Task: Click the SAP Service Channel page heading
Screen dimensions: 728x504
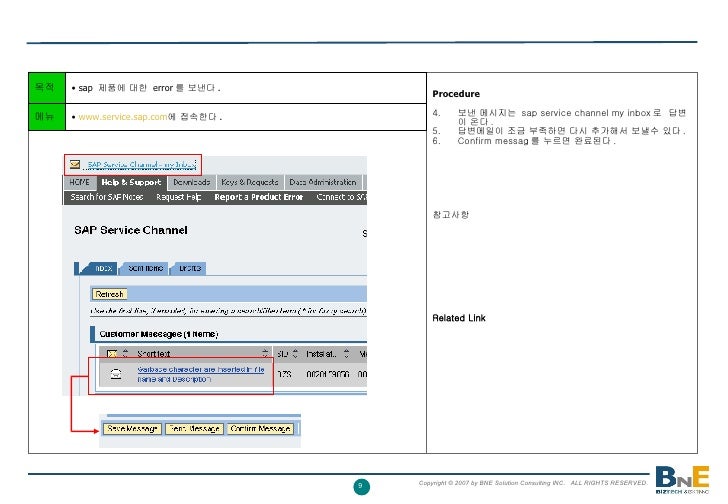Action: pyautogui.click(x=131, y=230)
